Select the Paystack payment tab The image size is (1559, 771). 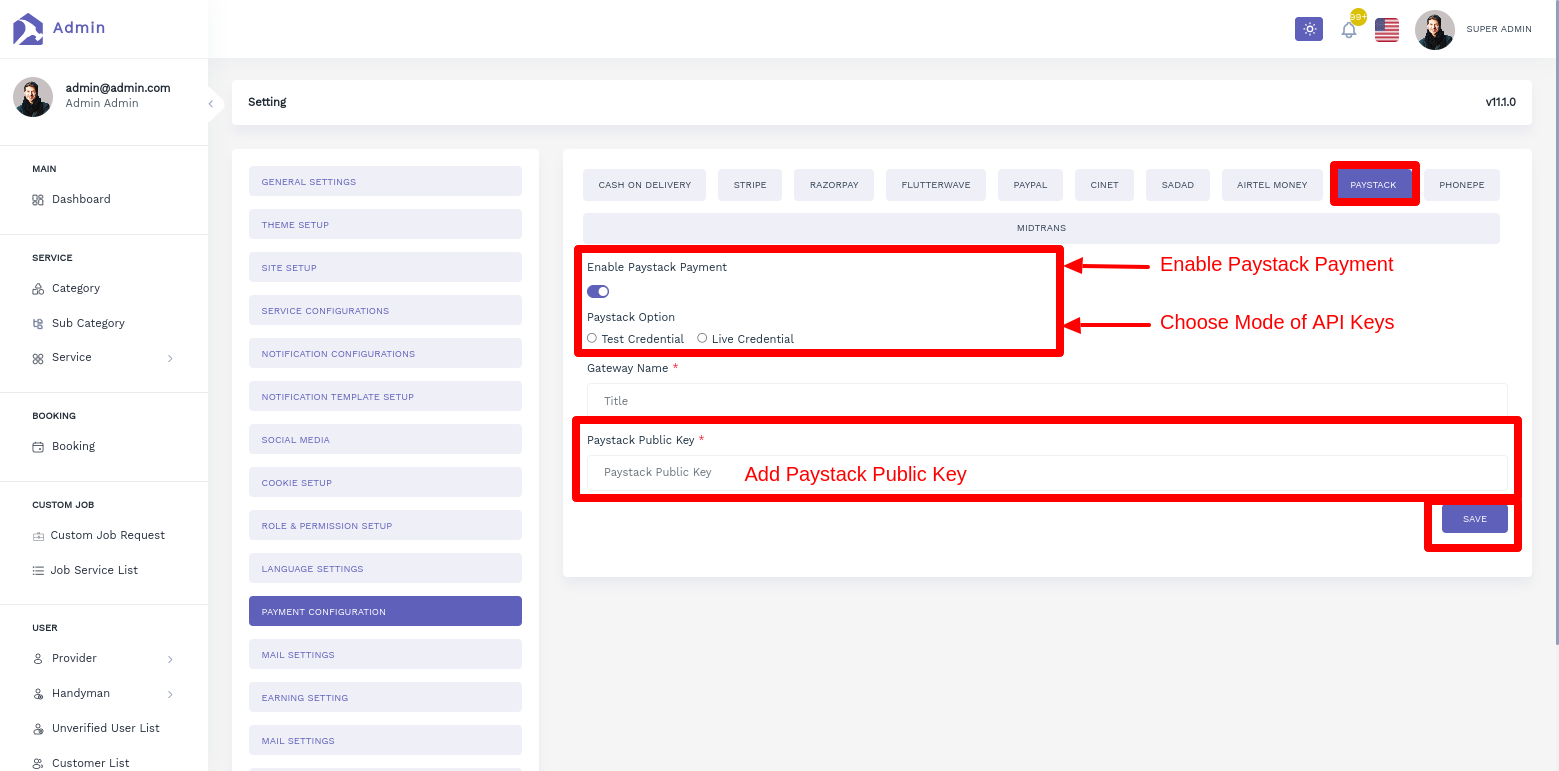[x=1373, y=185]
